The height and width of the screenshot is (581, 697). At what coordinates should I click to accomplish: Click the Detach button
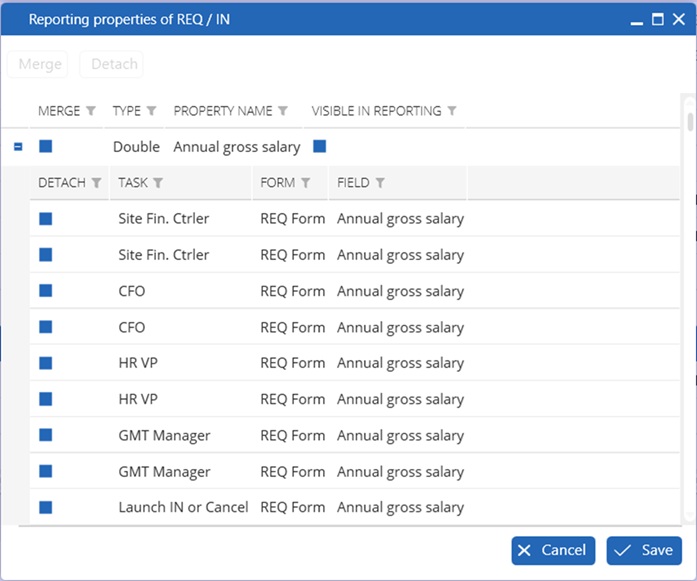point(112,64)
